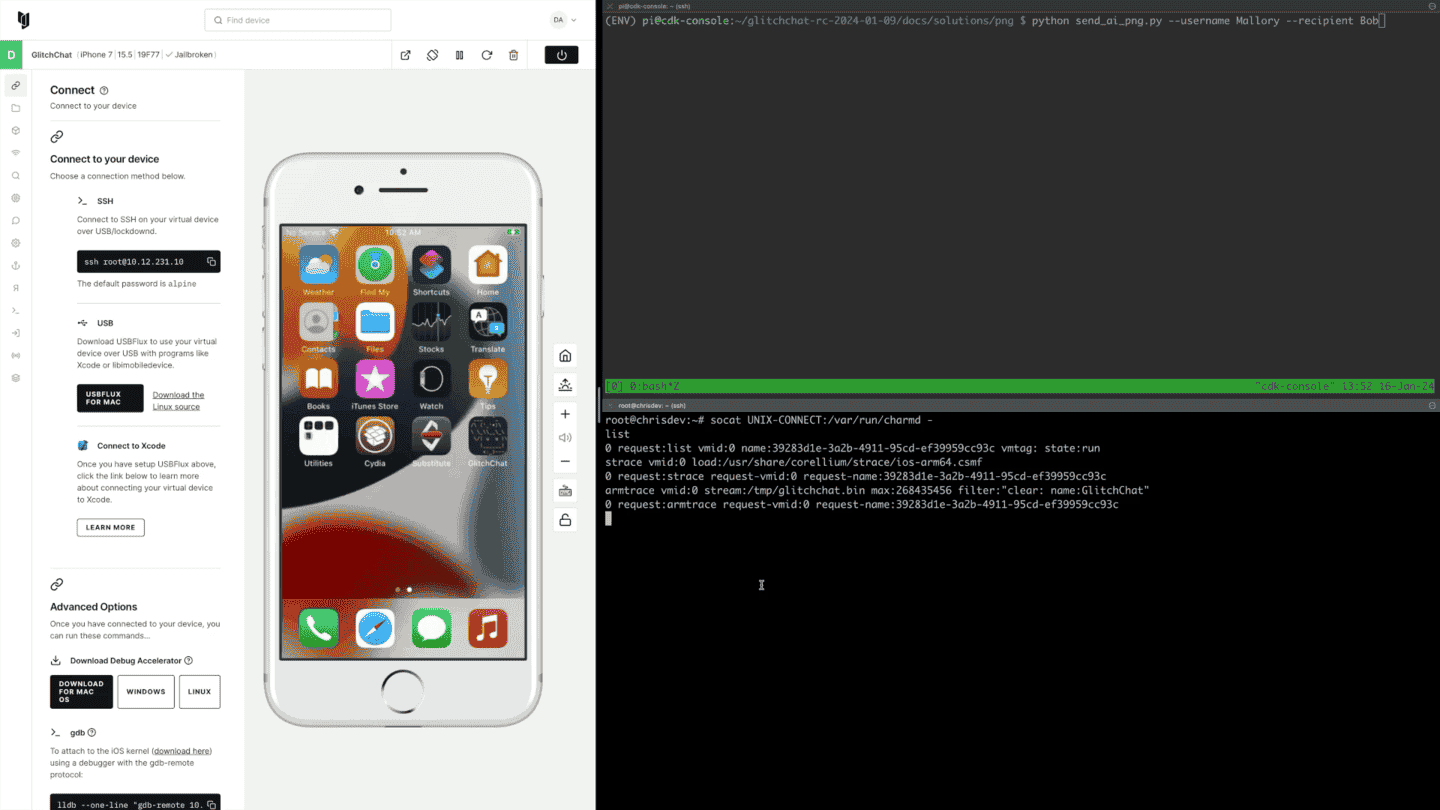
Task: Select the search icon in the sidebar
Action: tap(14, 175)
